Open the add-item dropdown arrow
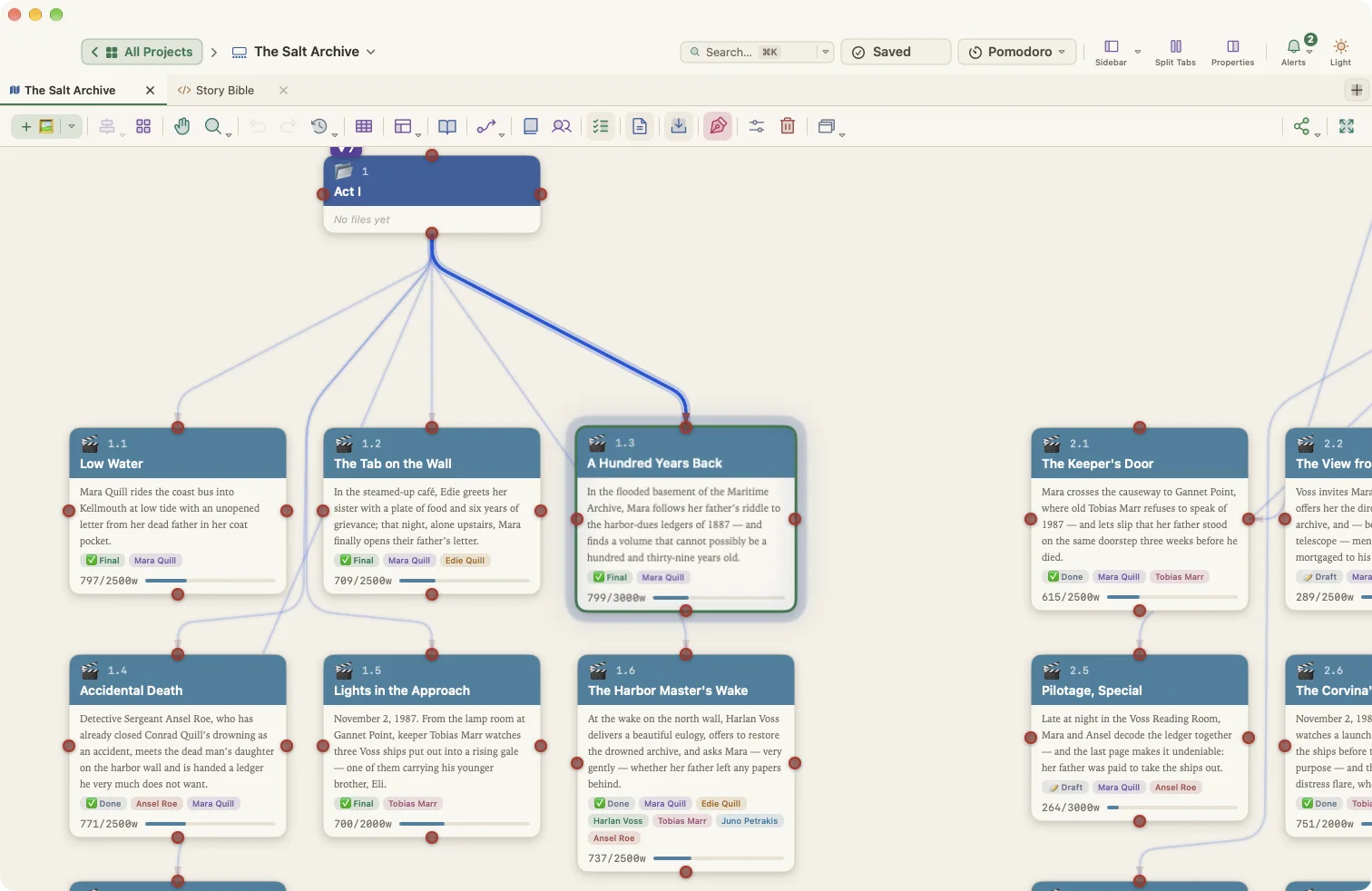 pos(71,126)
